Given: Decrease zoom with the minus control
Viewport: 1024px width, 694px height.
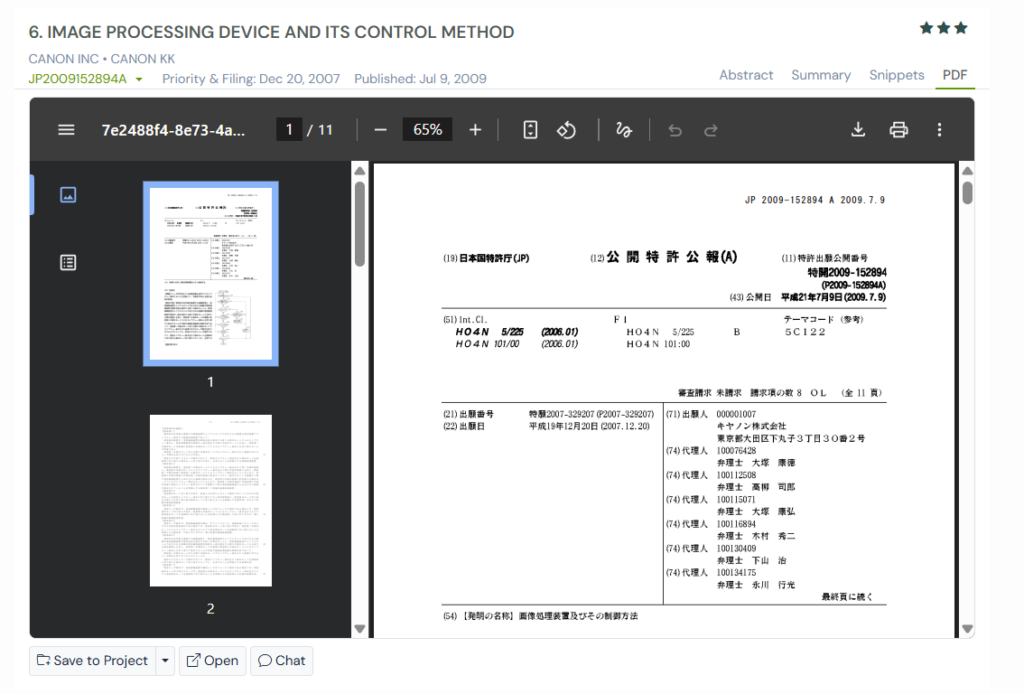Looking at the screenshot, I should click(380, 129).
